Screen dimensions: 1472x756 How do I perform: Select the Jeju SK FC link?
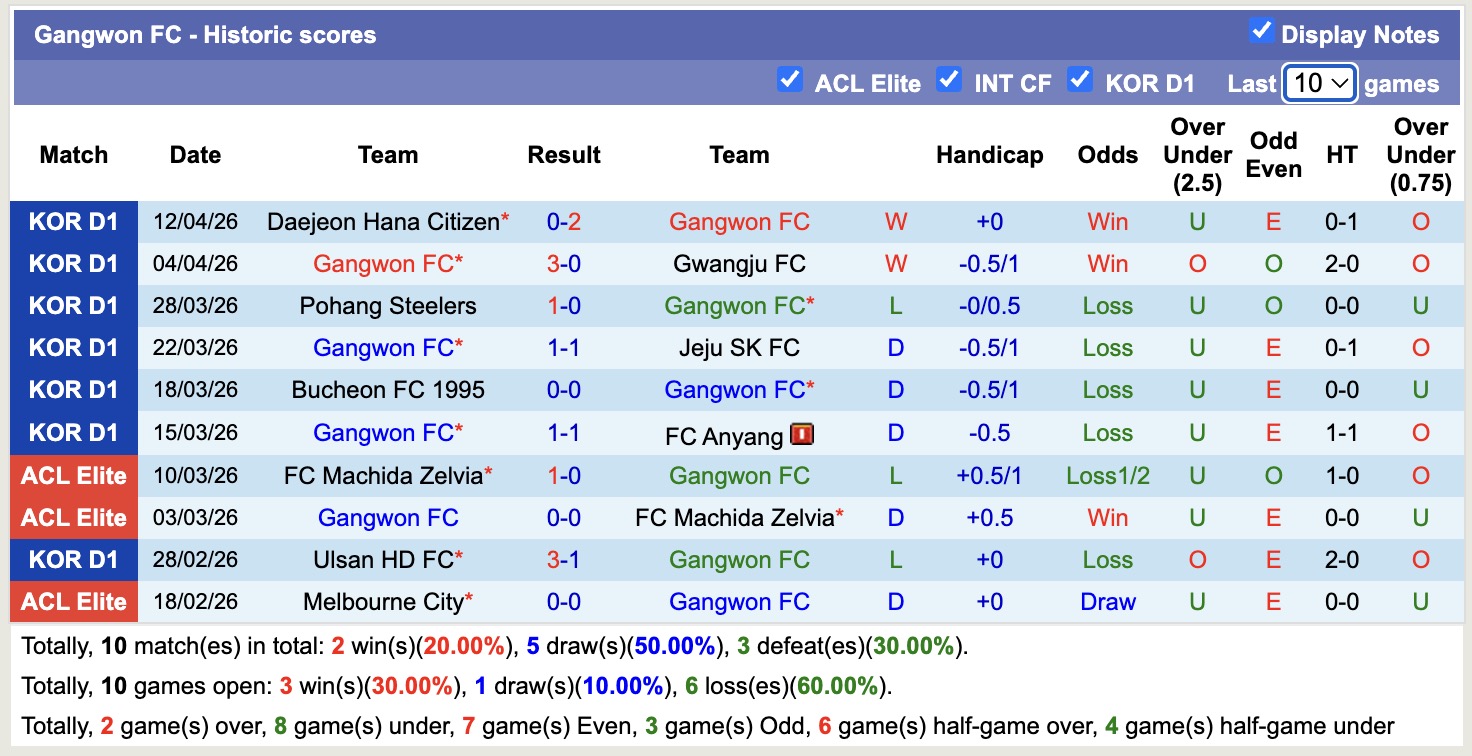pyautogui.click(x=739, y=348)
